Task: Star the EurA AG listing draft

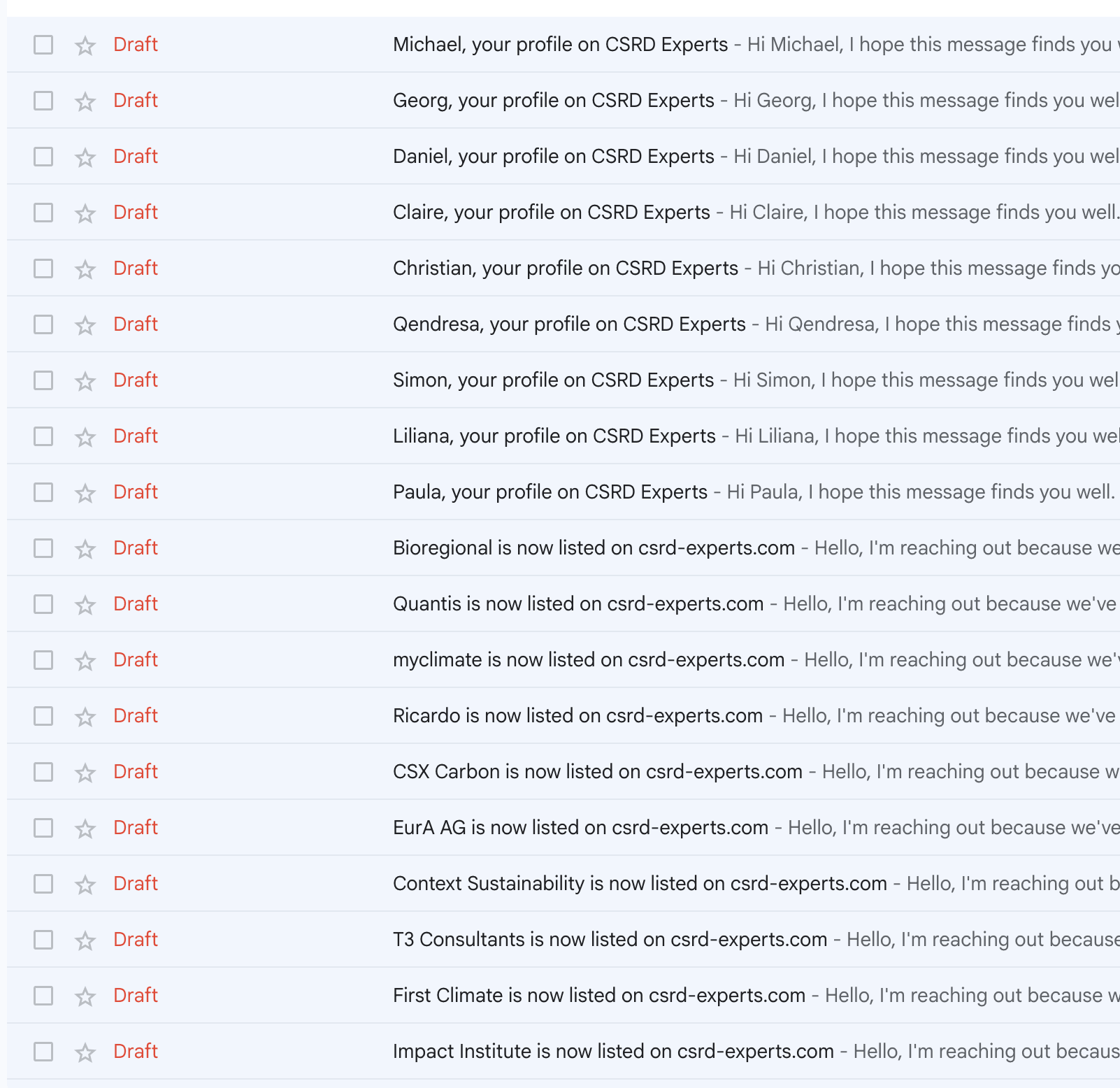Action: [85, 829]
